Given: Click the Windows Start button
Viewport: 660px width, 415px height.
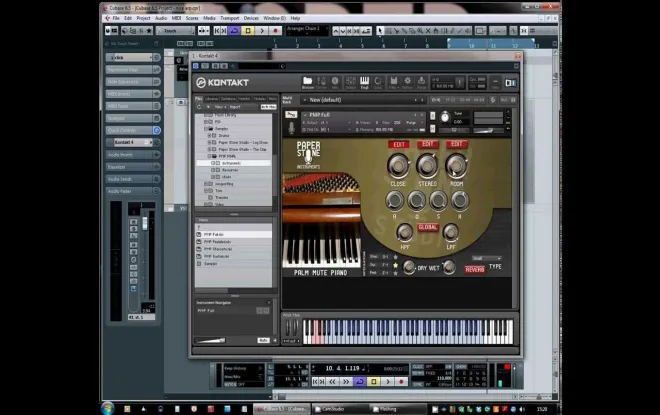Looking at the screenshot, I should click(x=108, y=408).
